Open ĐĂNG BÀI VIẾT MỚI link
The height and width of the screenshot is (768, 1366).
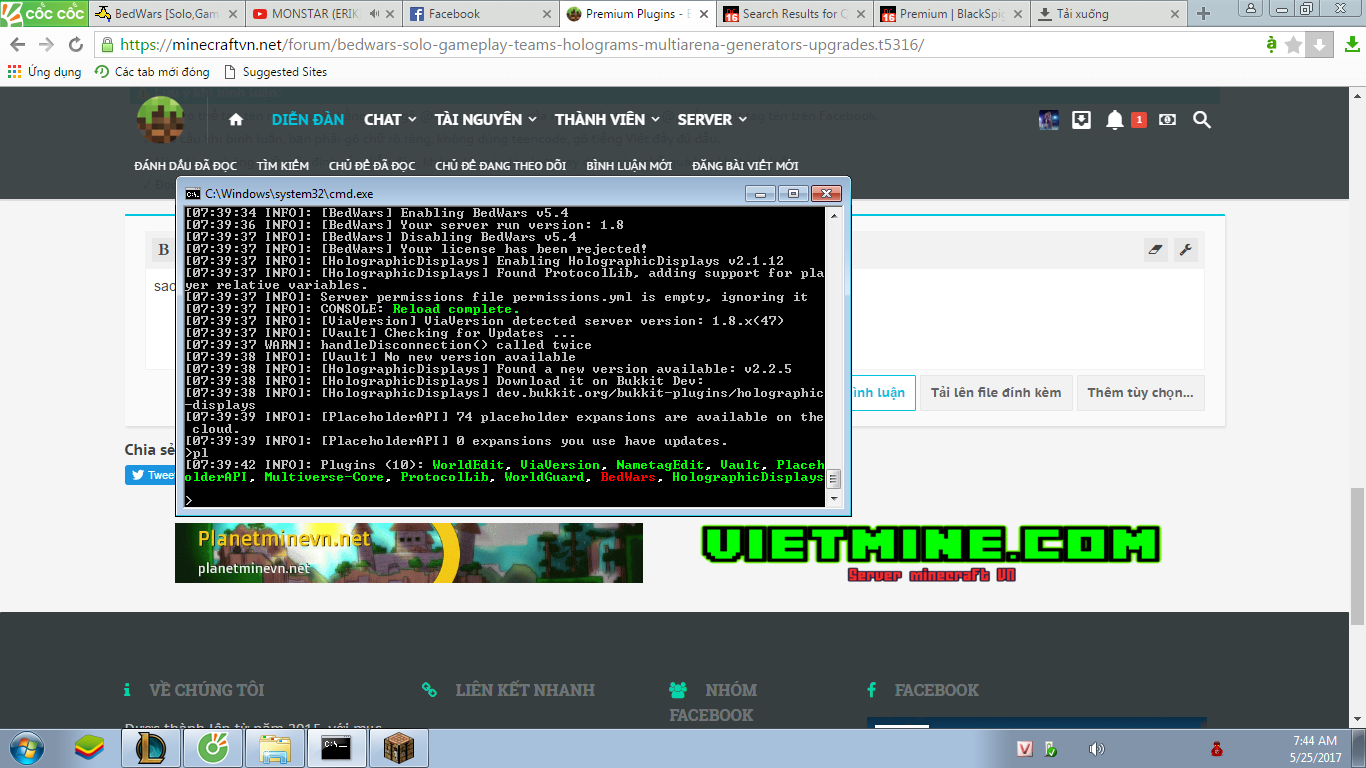tap(745, 166)
